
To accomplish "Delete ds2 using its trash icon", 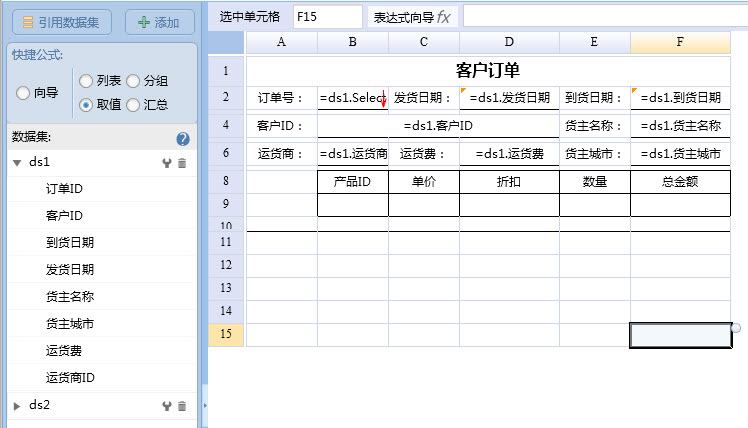I will [x=182, y=406].
